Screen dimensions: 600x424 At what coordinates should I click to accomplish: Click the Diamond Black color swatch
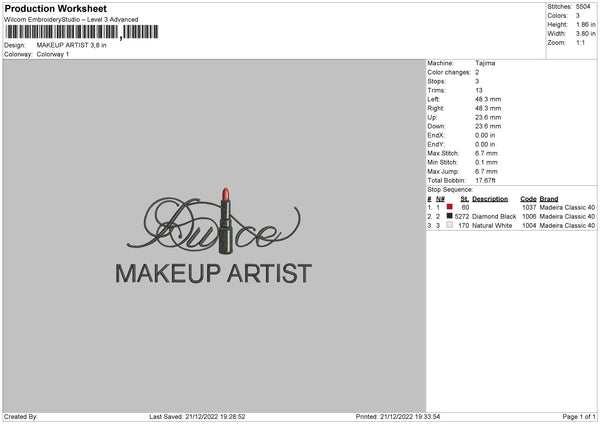pos(449,216)
